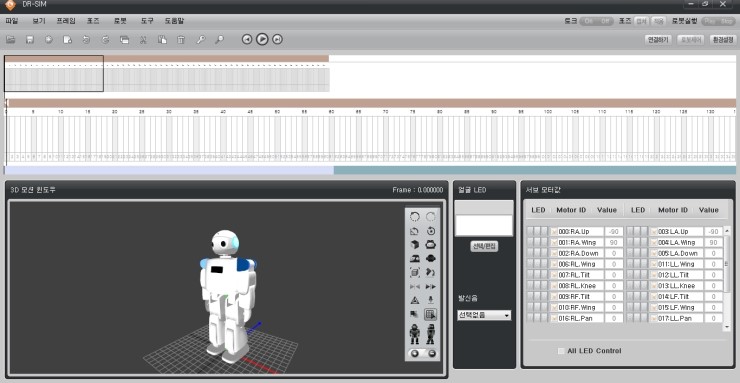The width and height of the screenshot is (740, 383).
Task: Enable the All LED Control checkbox
Action: coord(561,351)
